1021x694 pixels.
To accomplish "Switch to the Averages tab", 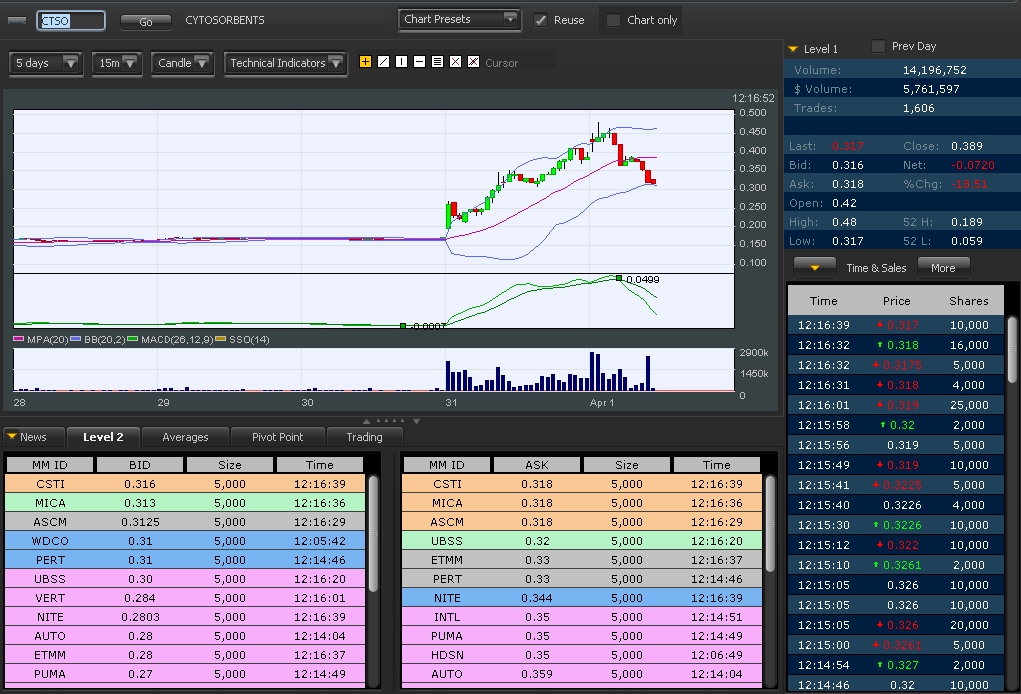I will coord(185,437).
